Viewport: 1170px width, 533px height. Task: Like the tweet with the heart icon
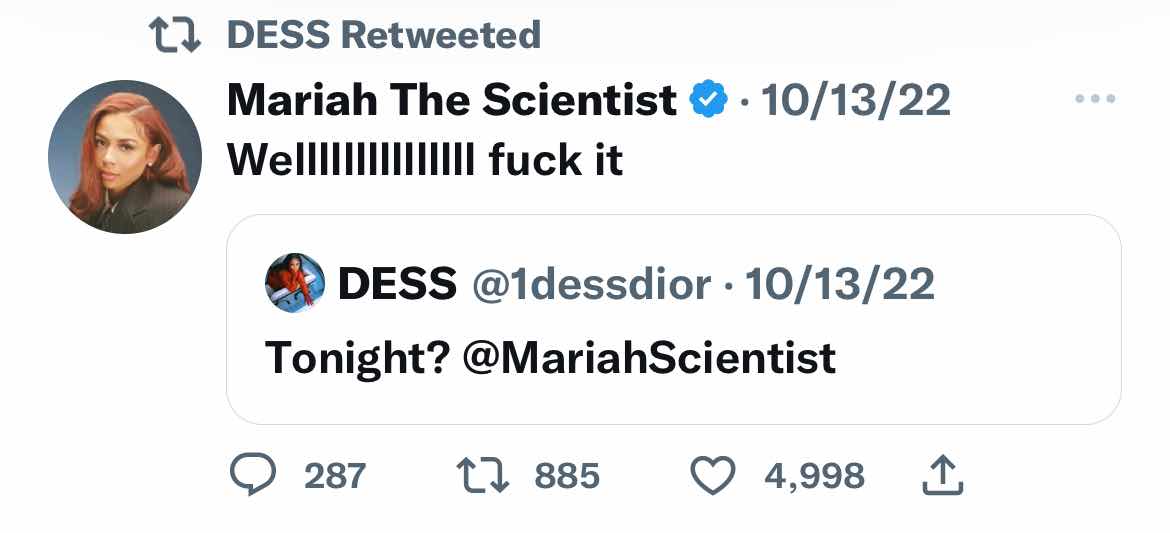[x=713, y=475]
